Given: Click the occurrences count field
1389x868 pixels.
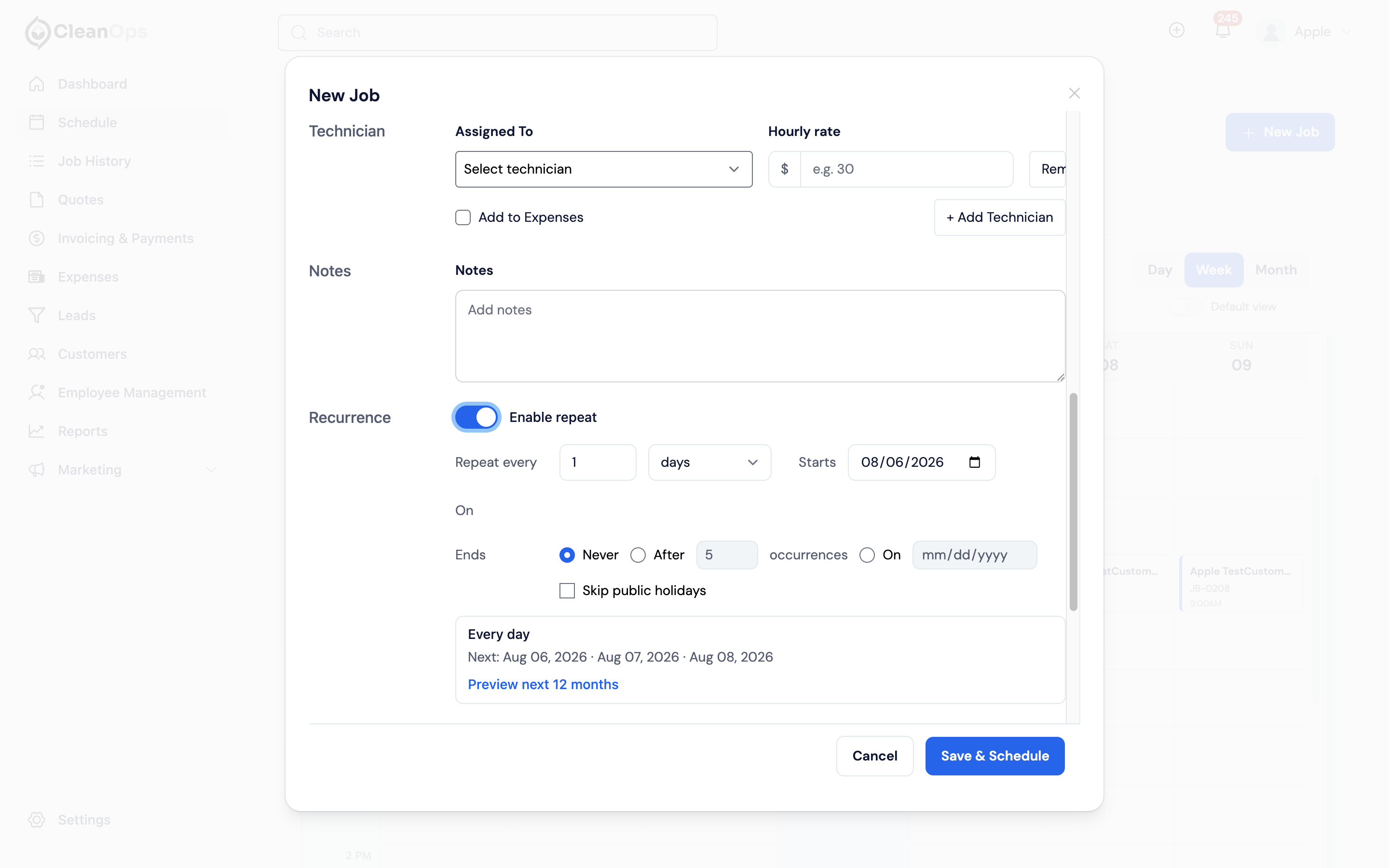Looking at the screenshot, I should click(x=727, y=555).
